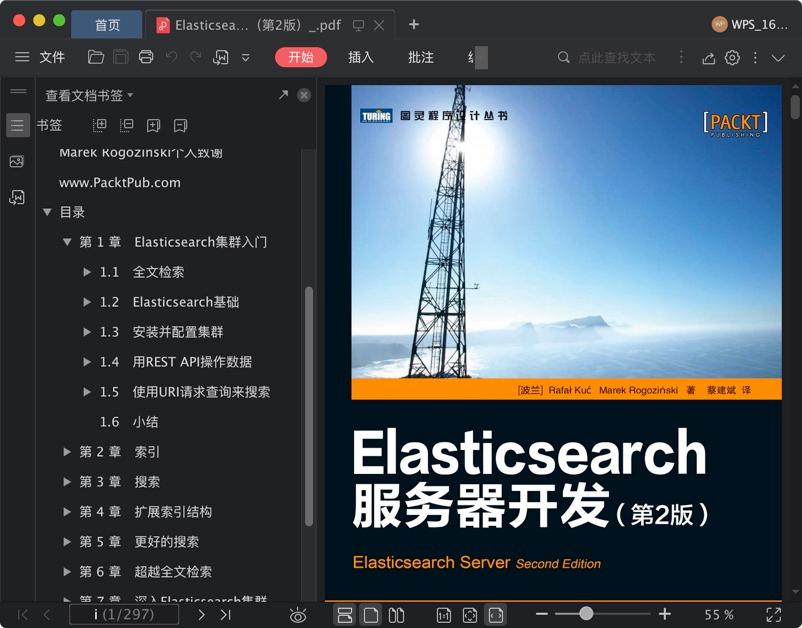This screenshot has width=802, height=628.
Task: Pop out the bookmark panel with arrow icon
Action: (x=283, y=95)
